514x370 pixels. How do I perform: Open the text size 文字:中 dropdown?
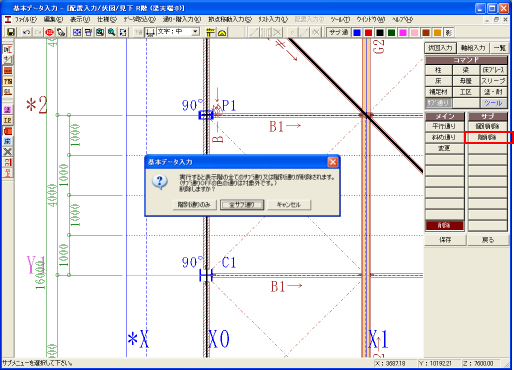(x=196, y=32)
